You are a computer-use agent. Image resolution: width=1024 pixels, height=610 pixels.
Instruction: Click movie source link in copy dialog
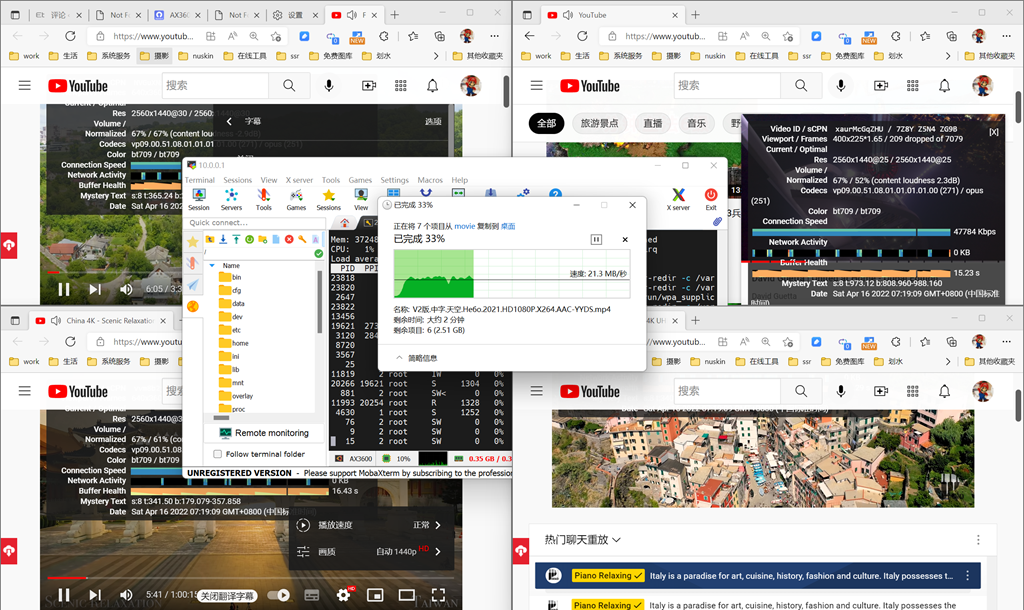pyautogui.click(x=464, y=226)
